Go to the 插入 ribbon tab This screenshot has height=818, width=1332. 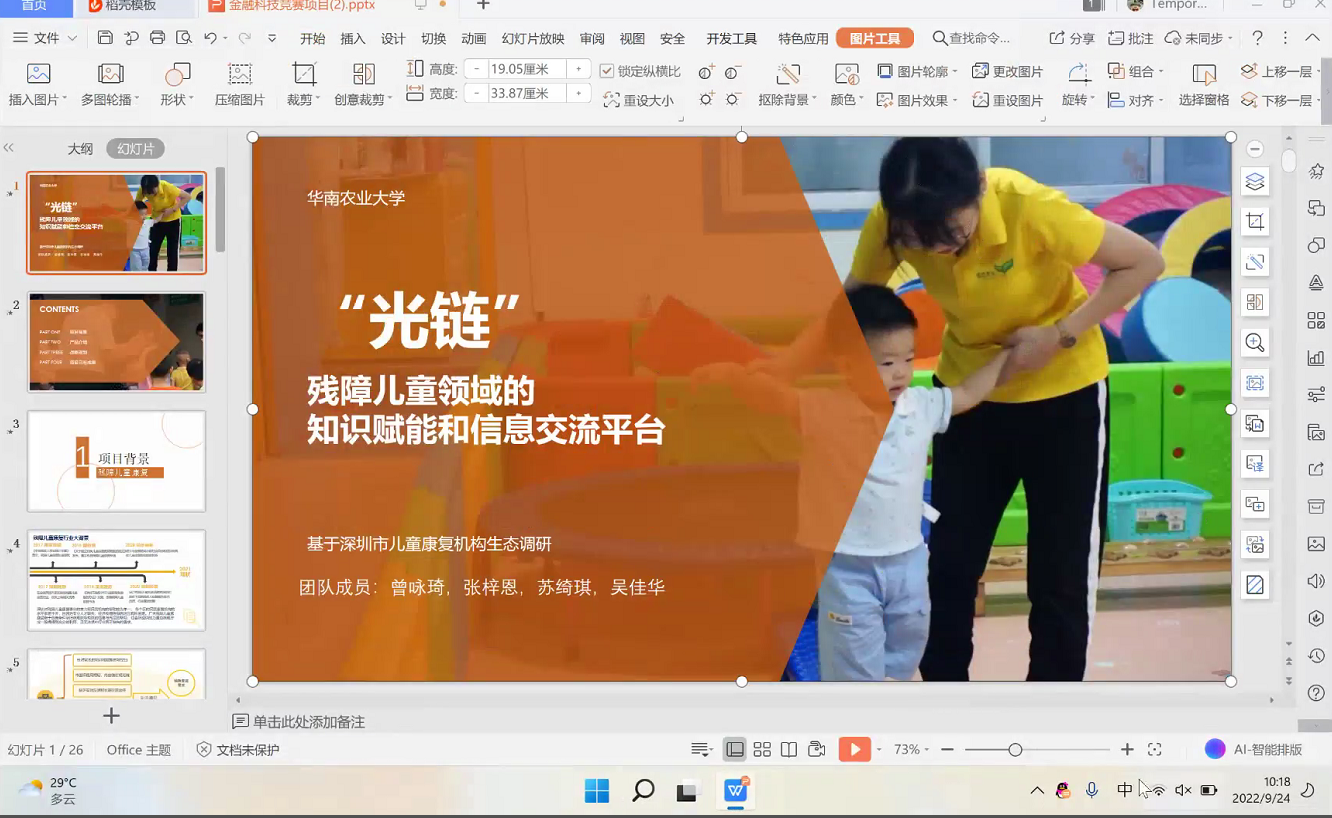click(353, 38)
